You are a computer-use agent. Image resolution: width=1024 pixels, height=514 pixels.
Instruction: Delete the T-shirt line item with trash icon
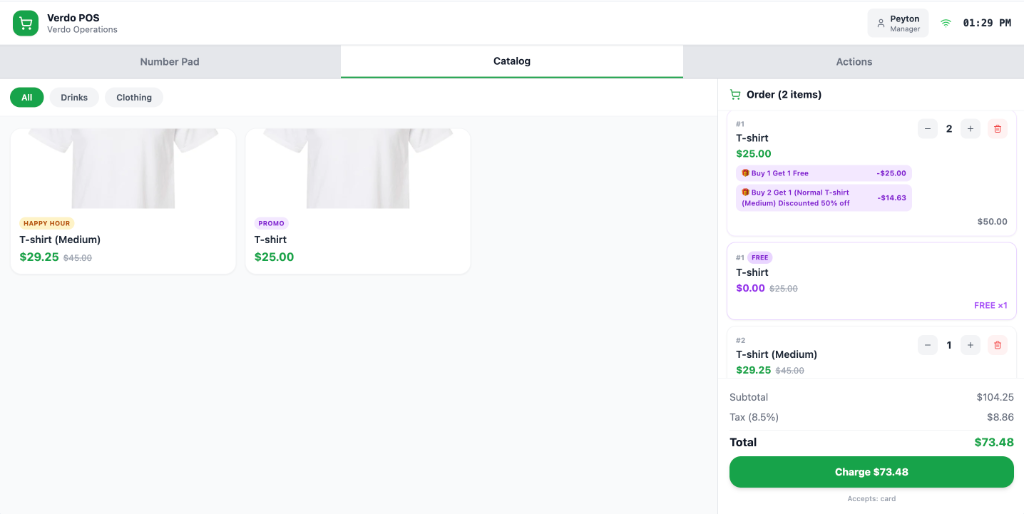click(997, 129)
